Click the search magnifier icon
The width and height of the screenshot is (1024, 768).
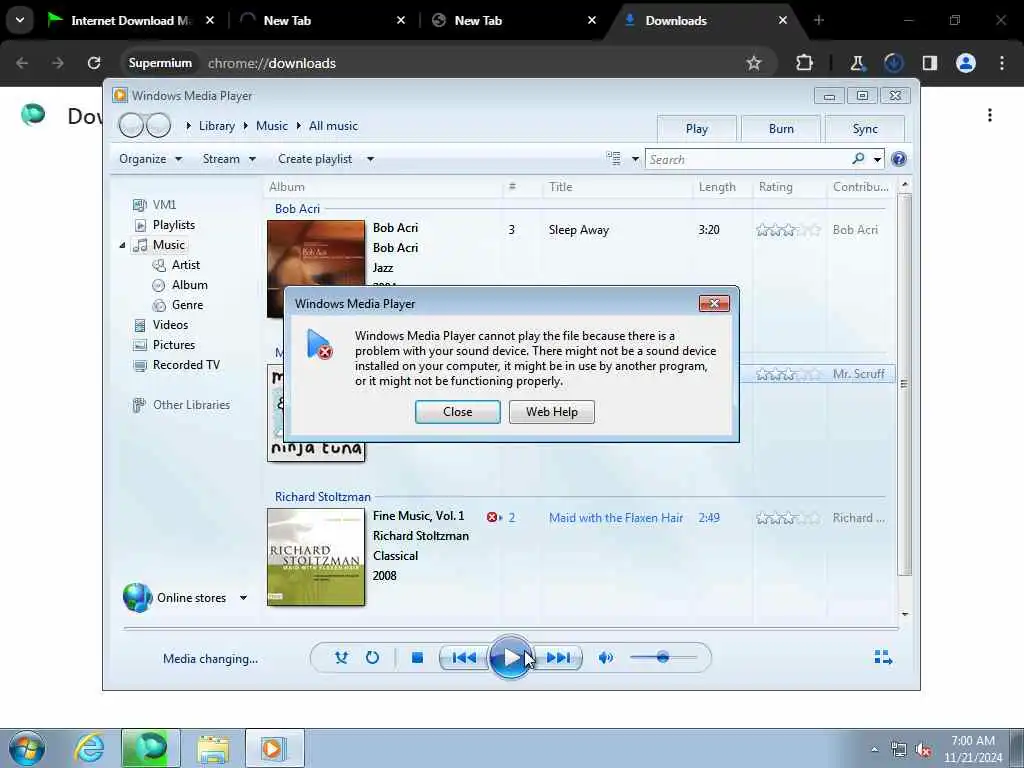tap(858, 159)
